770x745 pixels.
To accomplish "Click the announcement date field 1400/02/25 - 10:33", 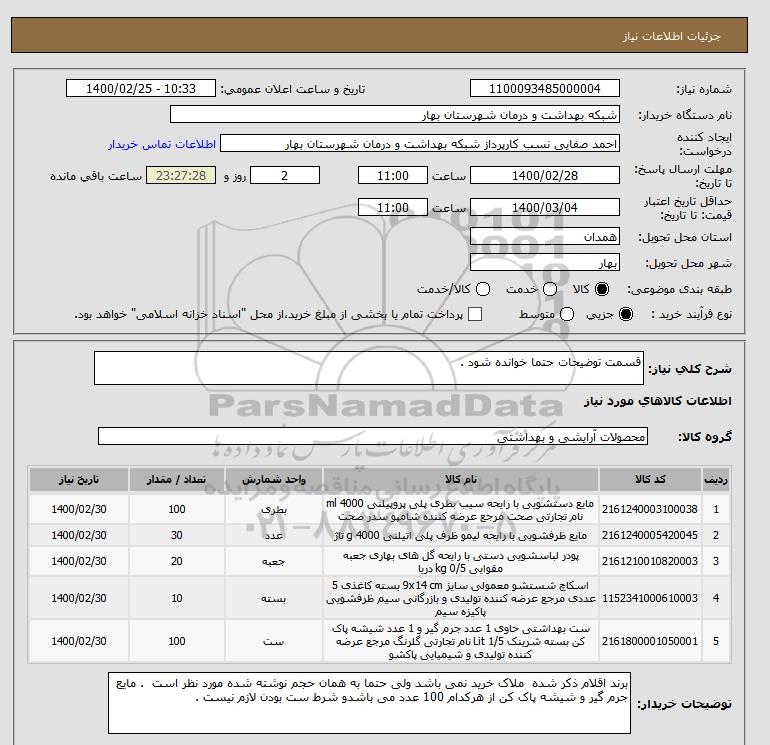I will tap(141, 88).
